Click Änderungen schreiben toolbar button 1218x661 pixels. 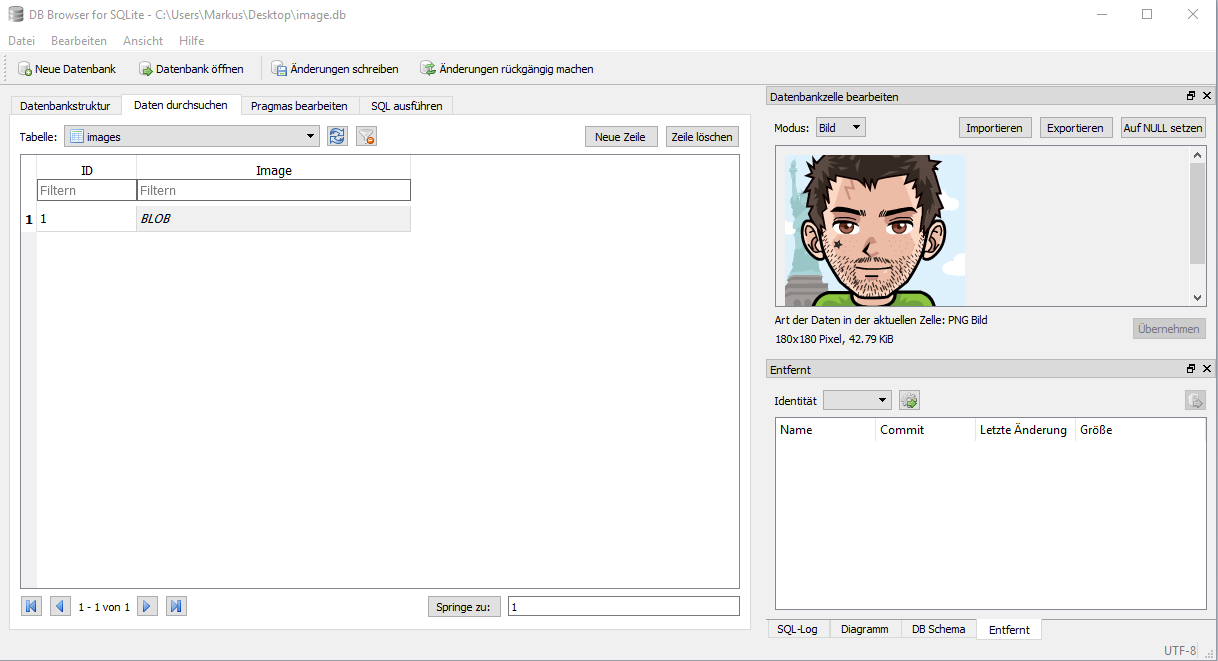point(335,69)
